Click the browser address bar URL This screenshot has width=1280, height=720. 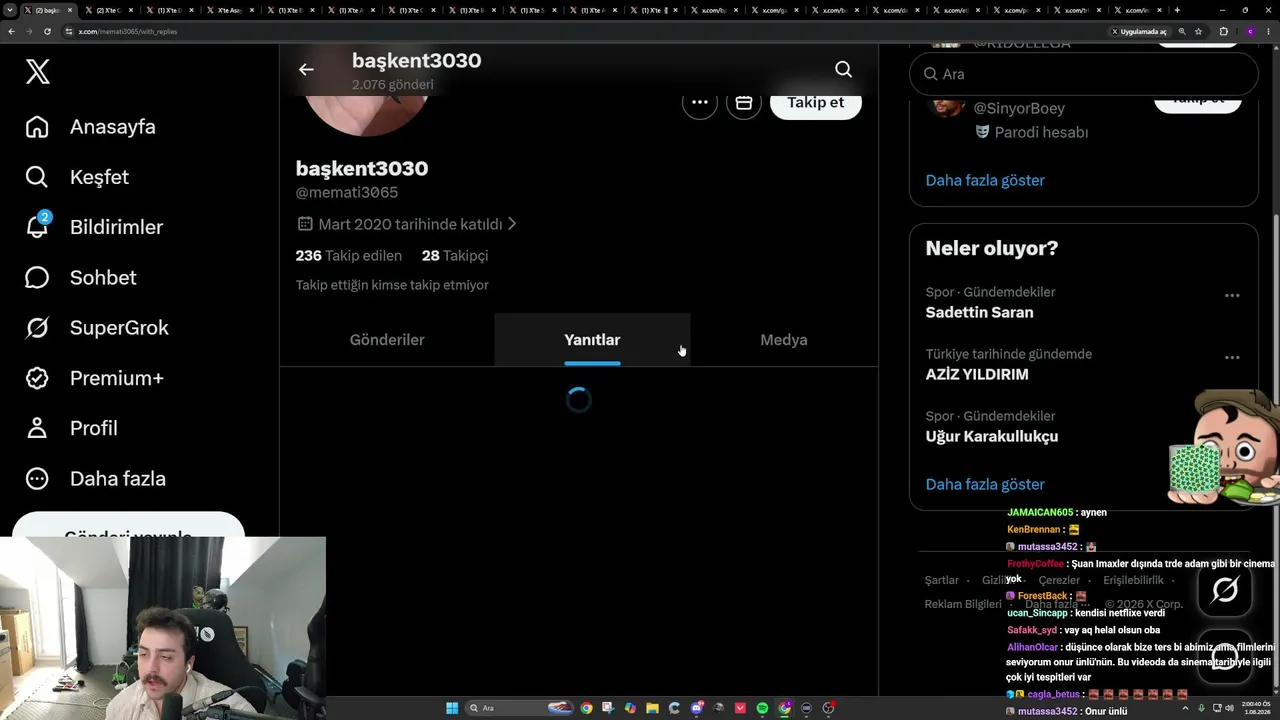[x=128, y=31]
